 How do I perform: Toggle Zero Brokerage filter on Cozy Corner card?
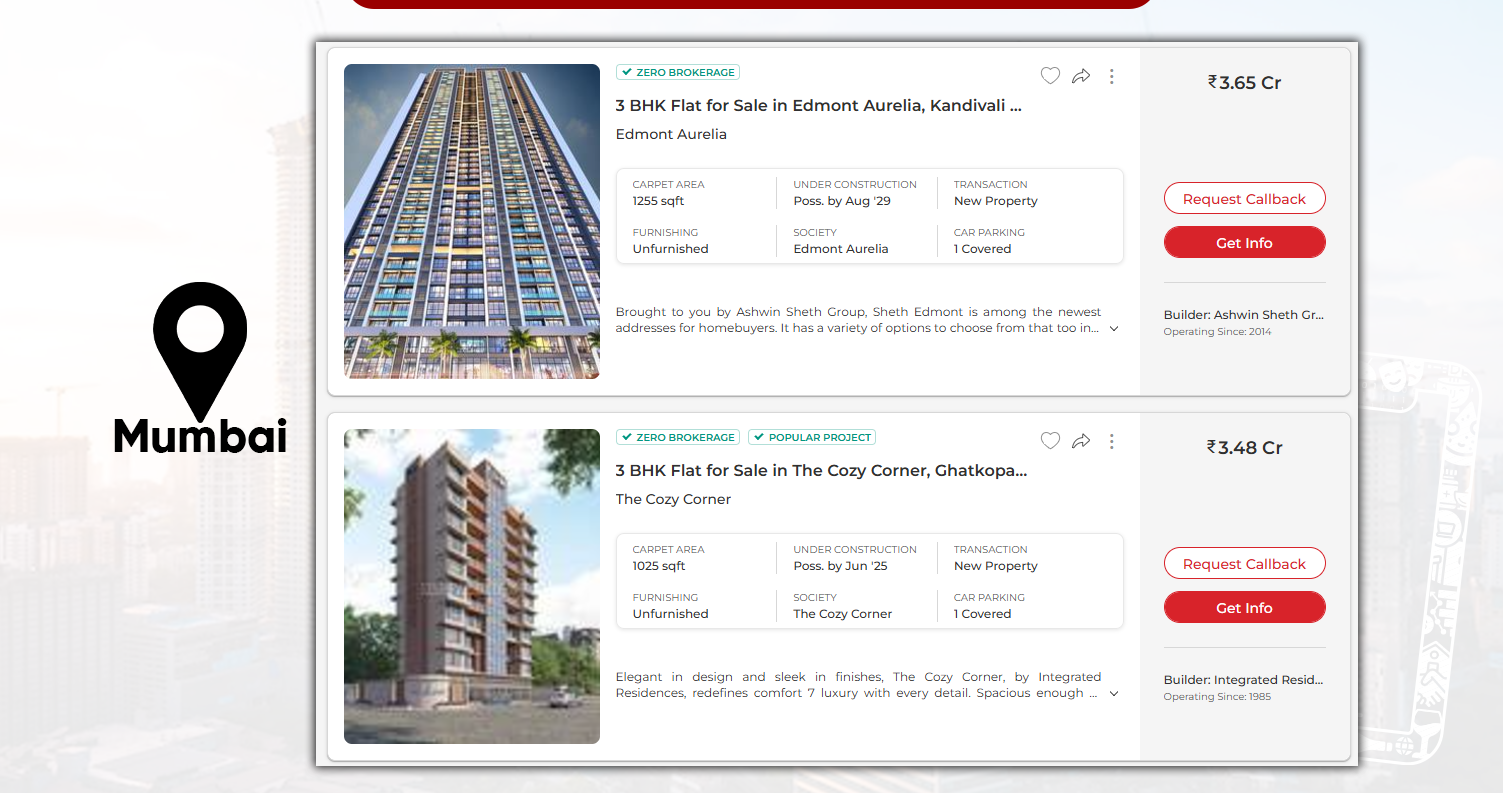coord(678,437)
